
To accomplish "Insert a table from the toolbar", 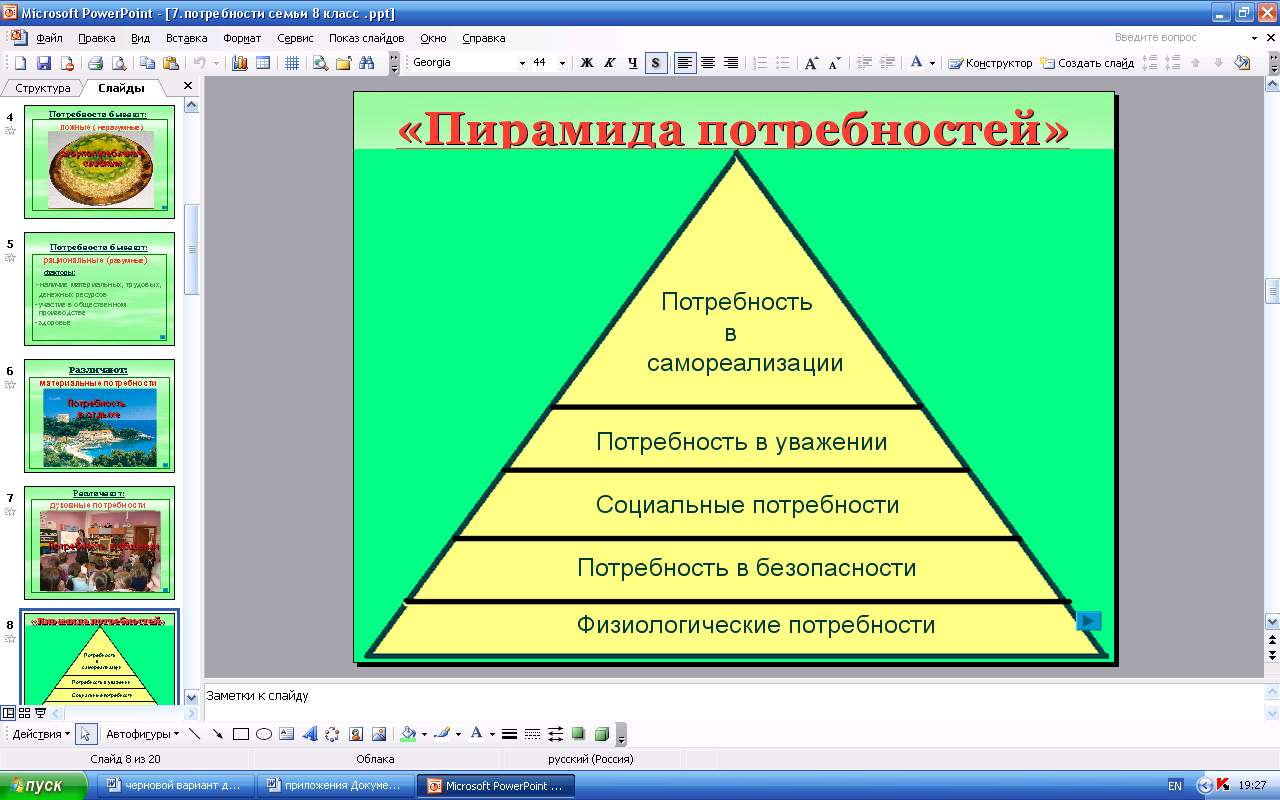I will (263, 63).
